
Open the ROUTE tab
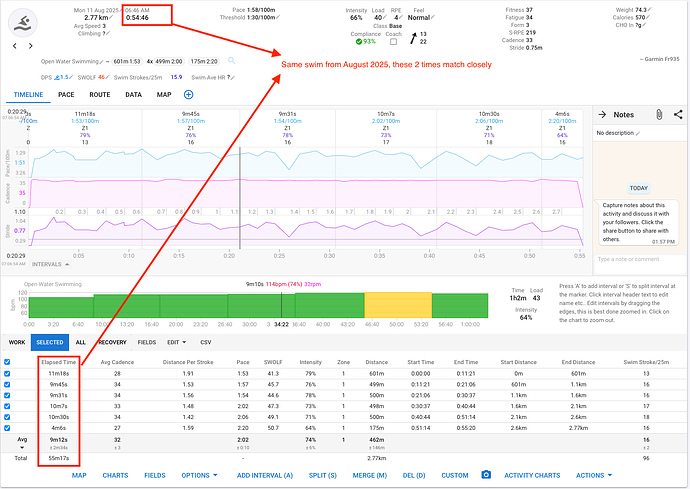click(x=100, y=95)
